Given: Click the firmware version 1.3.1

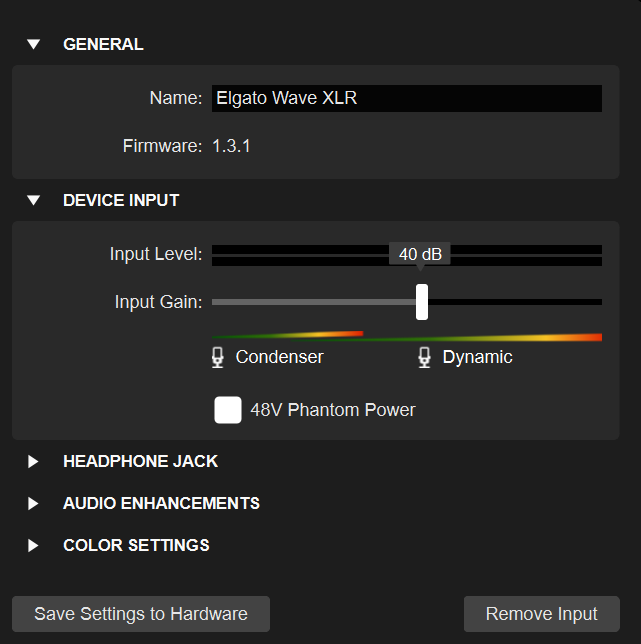Looking at the screenshot, I should 231,146.
